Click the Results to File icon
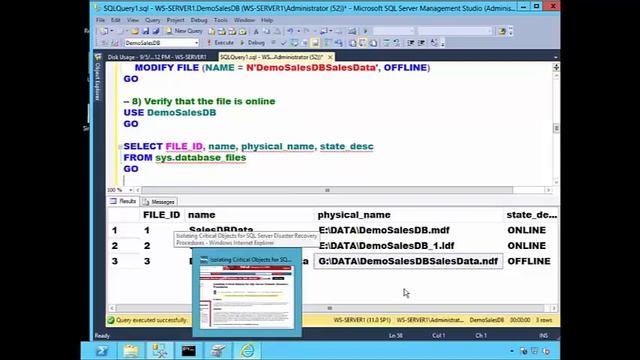 click(373, 42)
